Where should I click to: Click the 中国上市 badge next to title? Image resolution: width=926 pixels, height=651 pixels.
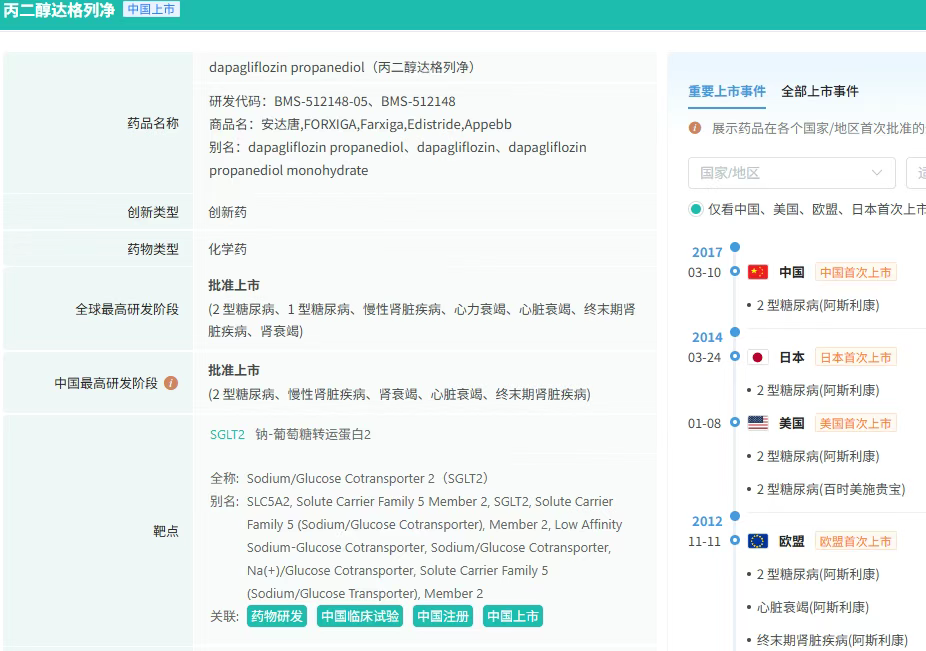[x=151, y=10]
